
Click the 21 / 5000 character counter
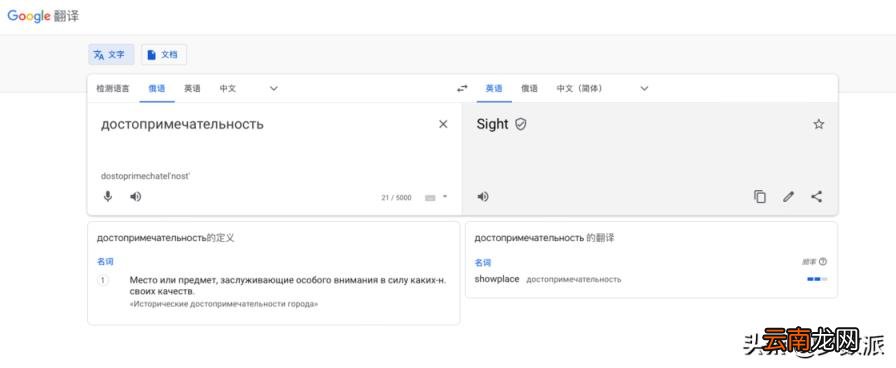(x=396, y=198)
